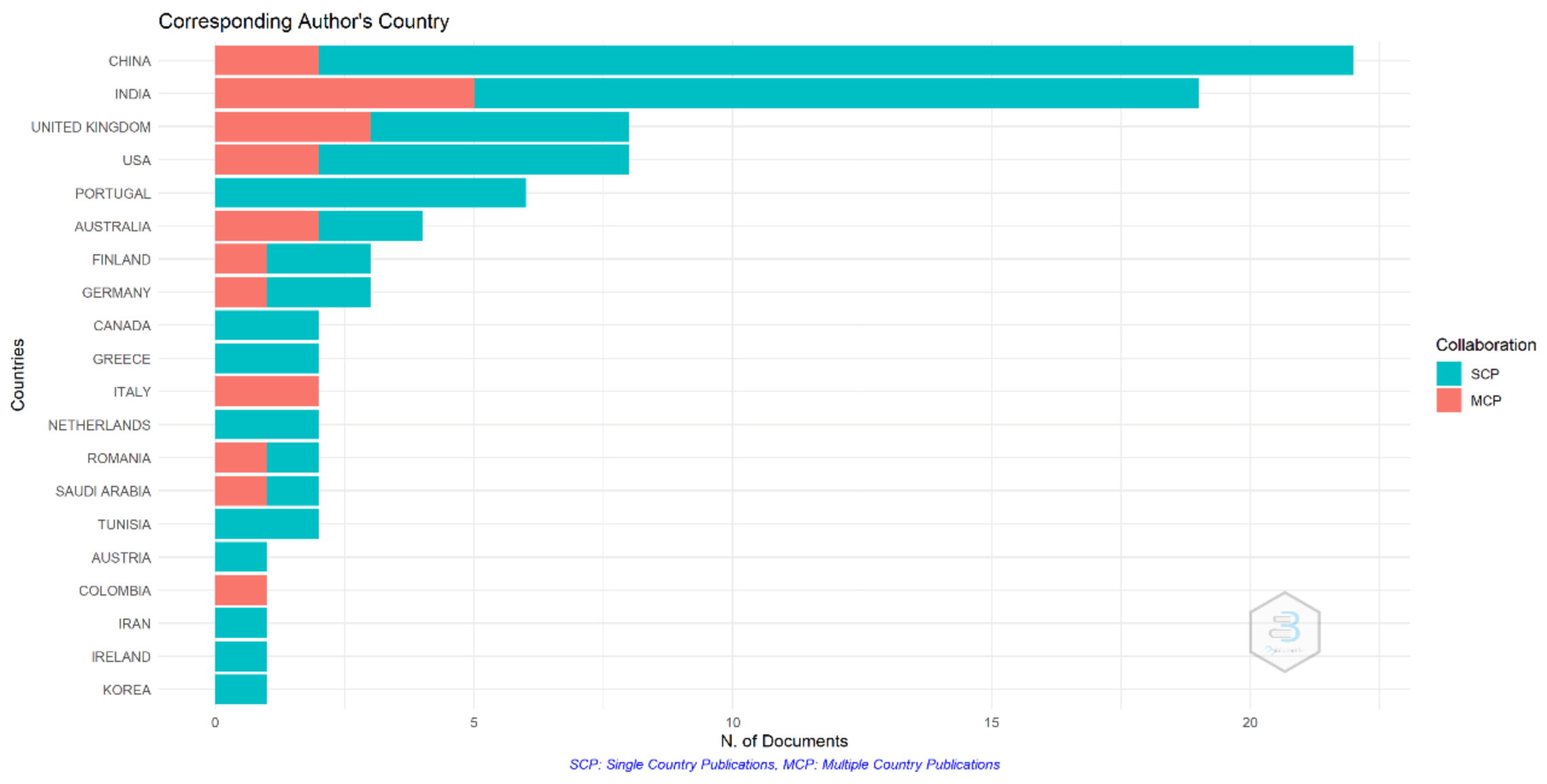Click the India salmon MCP bar segment
1547x784 pixels.
pyautogui.click(x=344, y=94)
